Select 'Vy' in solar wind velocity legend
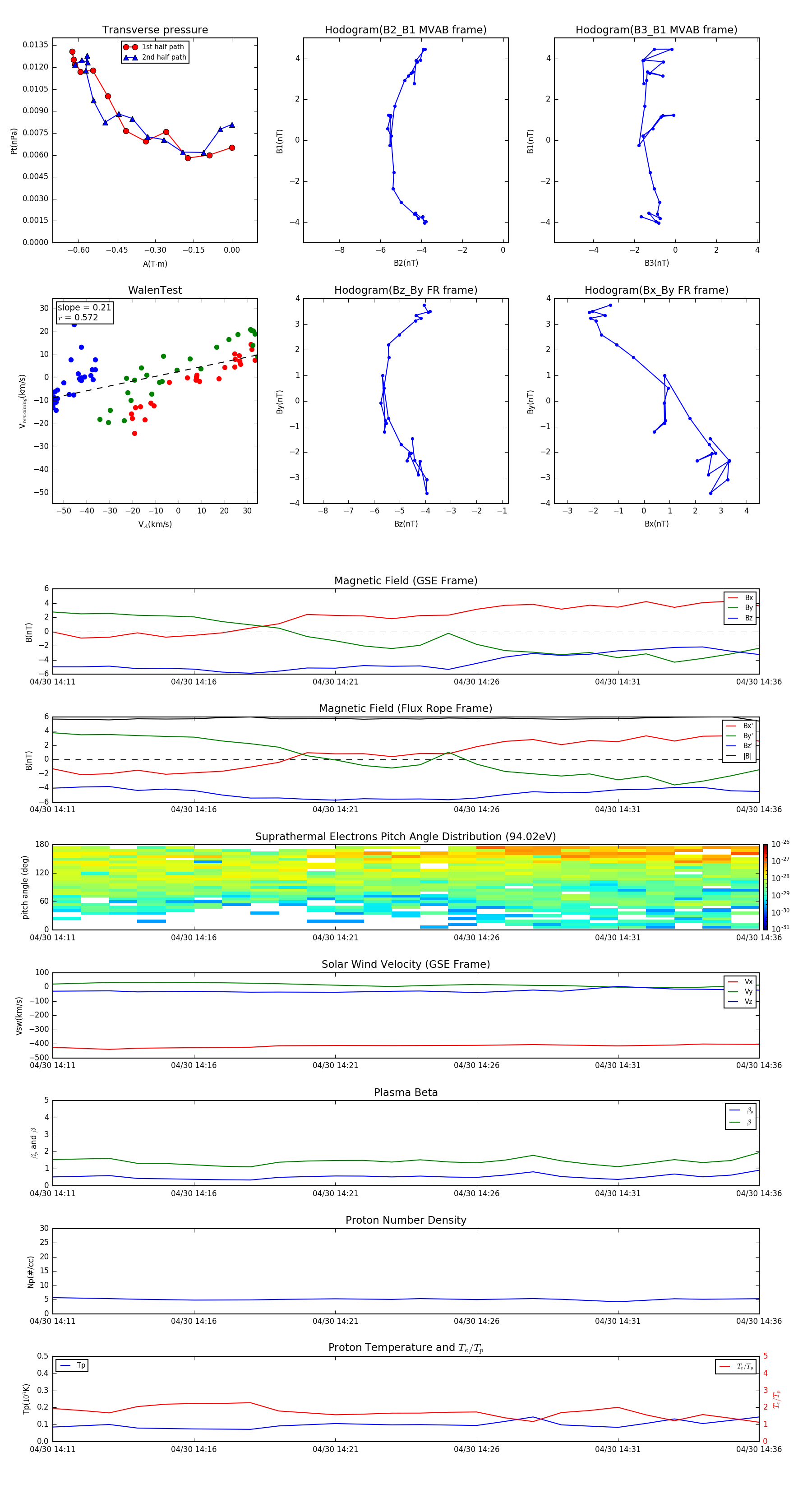The width and height of the screenshot is (812, 1489). tap(740, 992)
